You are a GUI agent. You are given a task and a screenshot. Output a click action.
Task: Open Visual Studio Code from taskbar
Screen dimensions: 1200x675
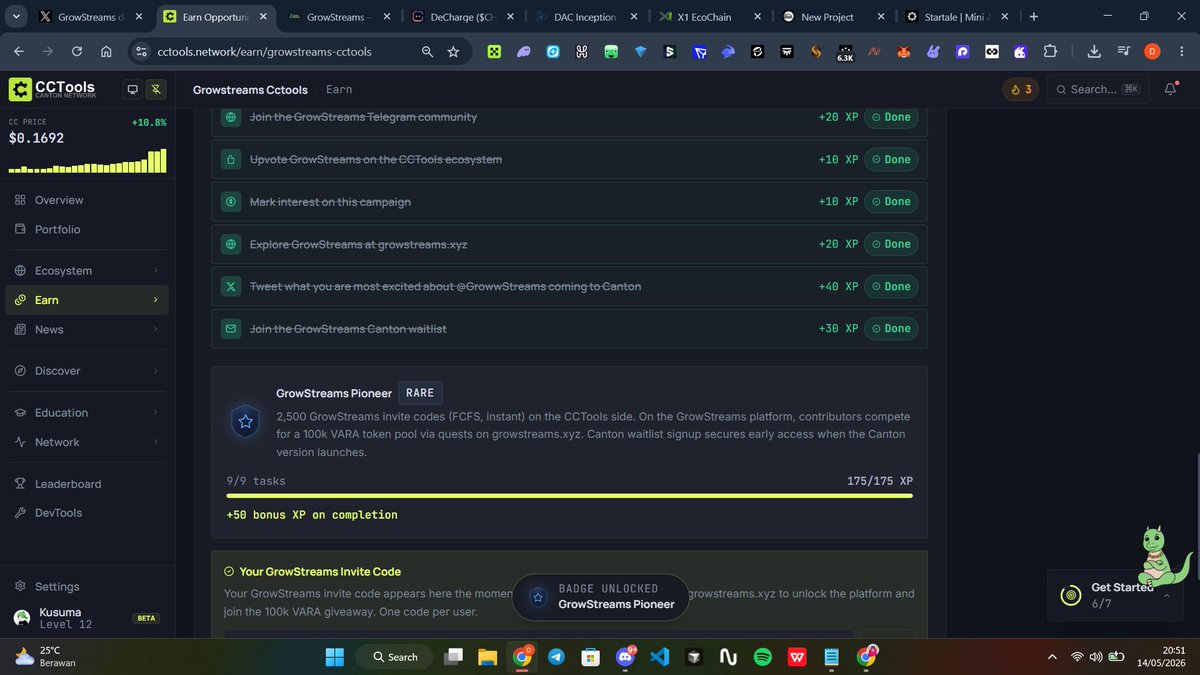[658, 657]
